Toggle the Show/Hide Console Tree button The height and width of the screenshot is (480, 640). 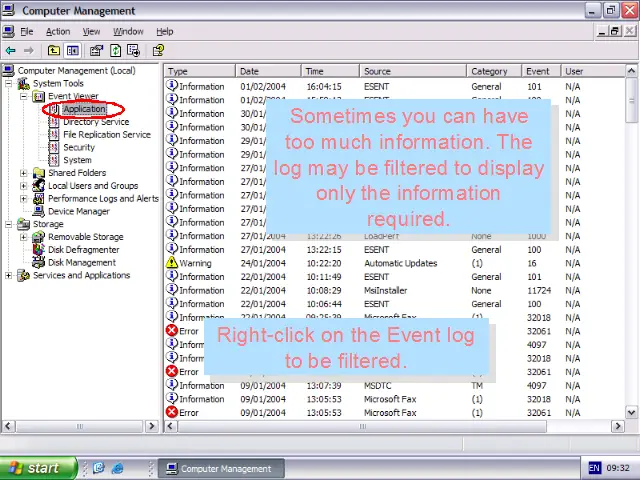click(x=73, y=51)
